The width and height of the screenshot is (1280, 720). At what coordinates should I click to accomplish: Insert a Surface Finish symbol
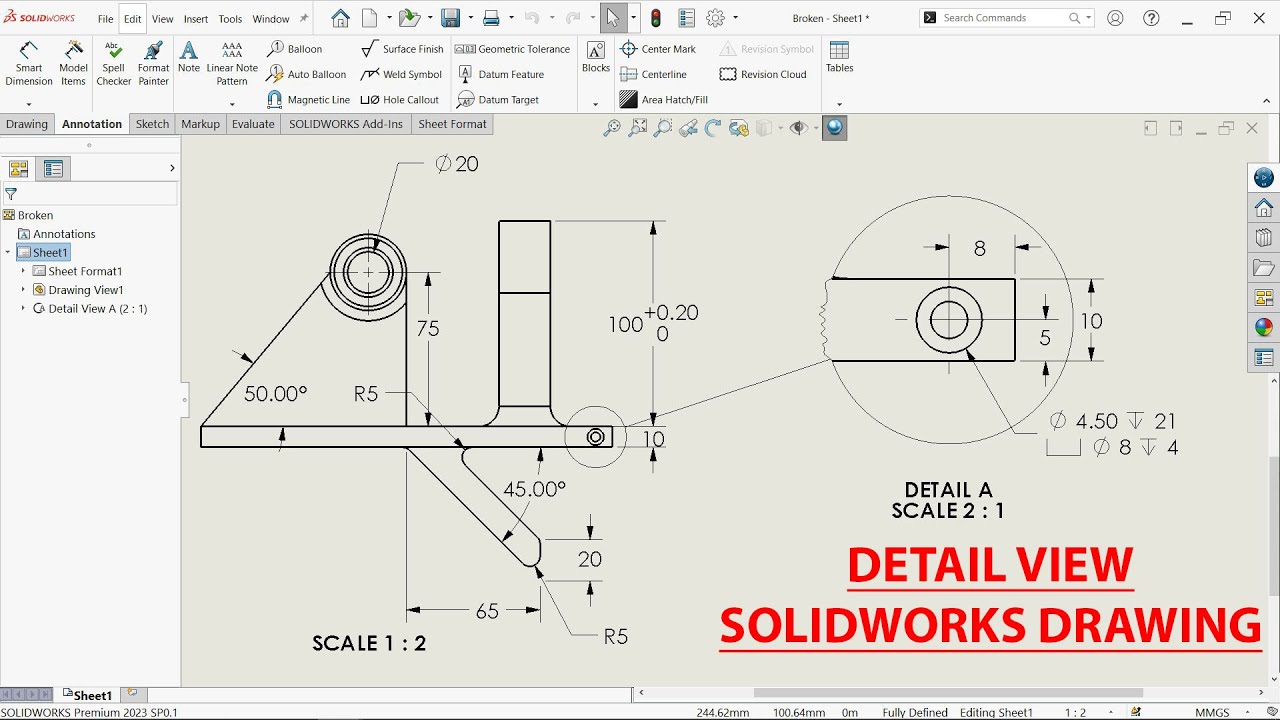coord(402,49)
